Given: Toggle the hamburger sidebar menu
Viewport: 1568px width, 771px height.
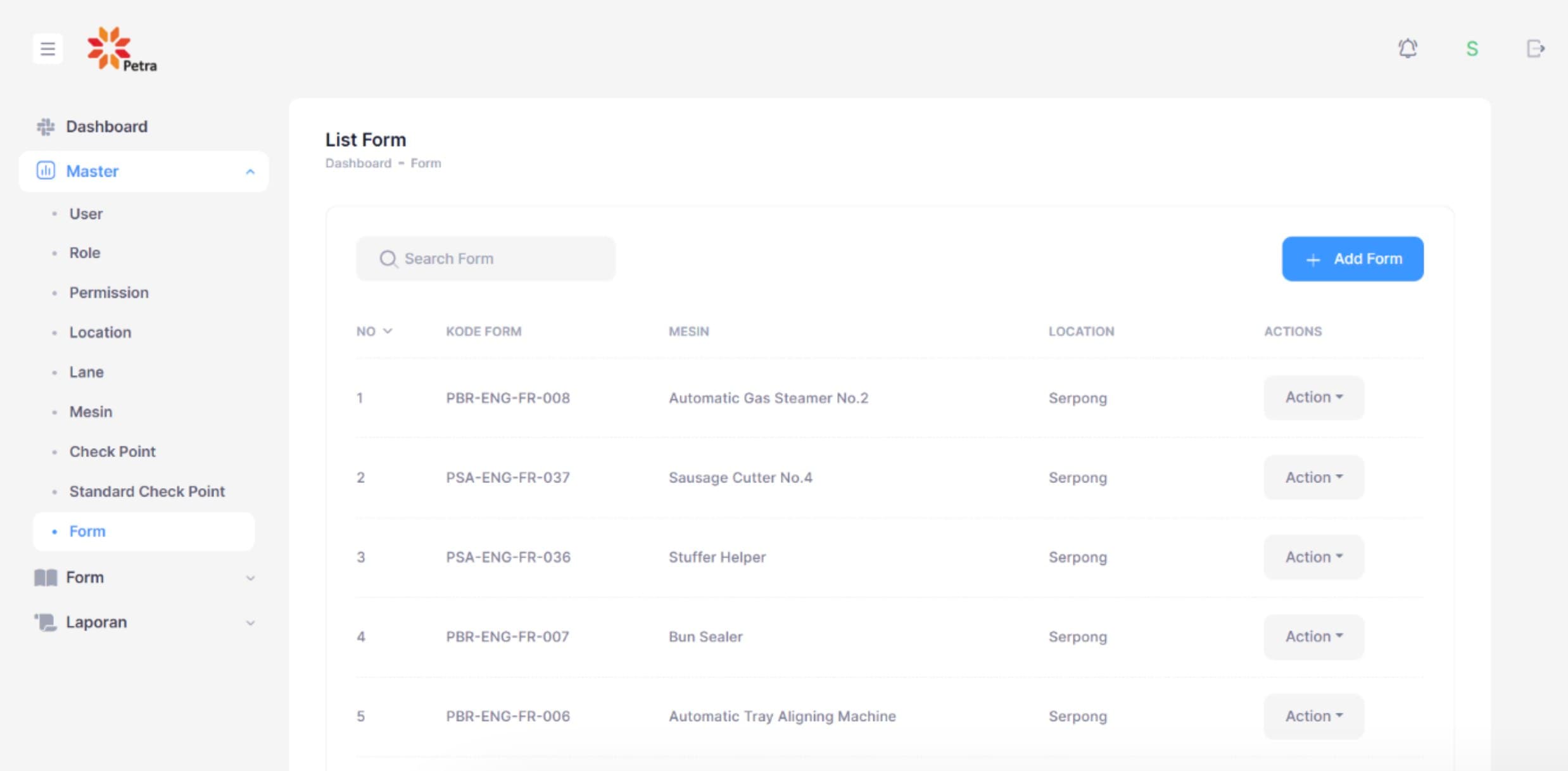Looking at the screenshot, I should 47,49.
